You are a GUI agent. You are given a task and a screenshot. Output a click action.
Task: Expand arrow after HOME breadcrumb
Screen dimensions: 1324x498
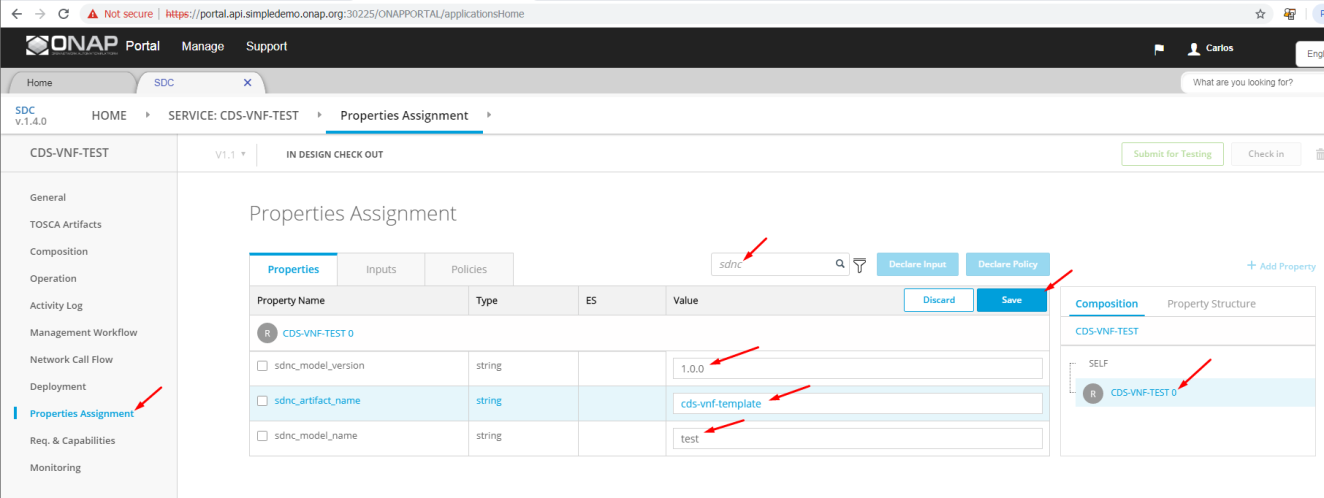(148, 115)
